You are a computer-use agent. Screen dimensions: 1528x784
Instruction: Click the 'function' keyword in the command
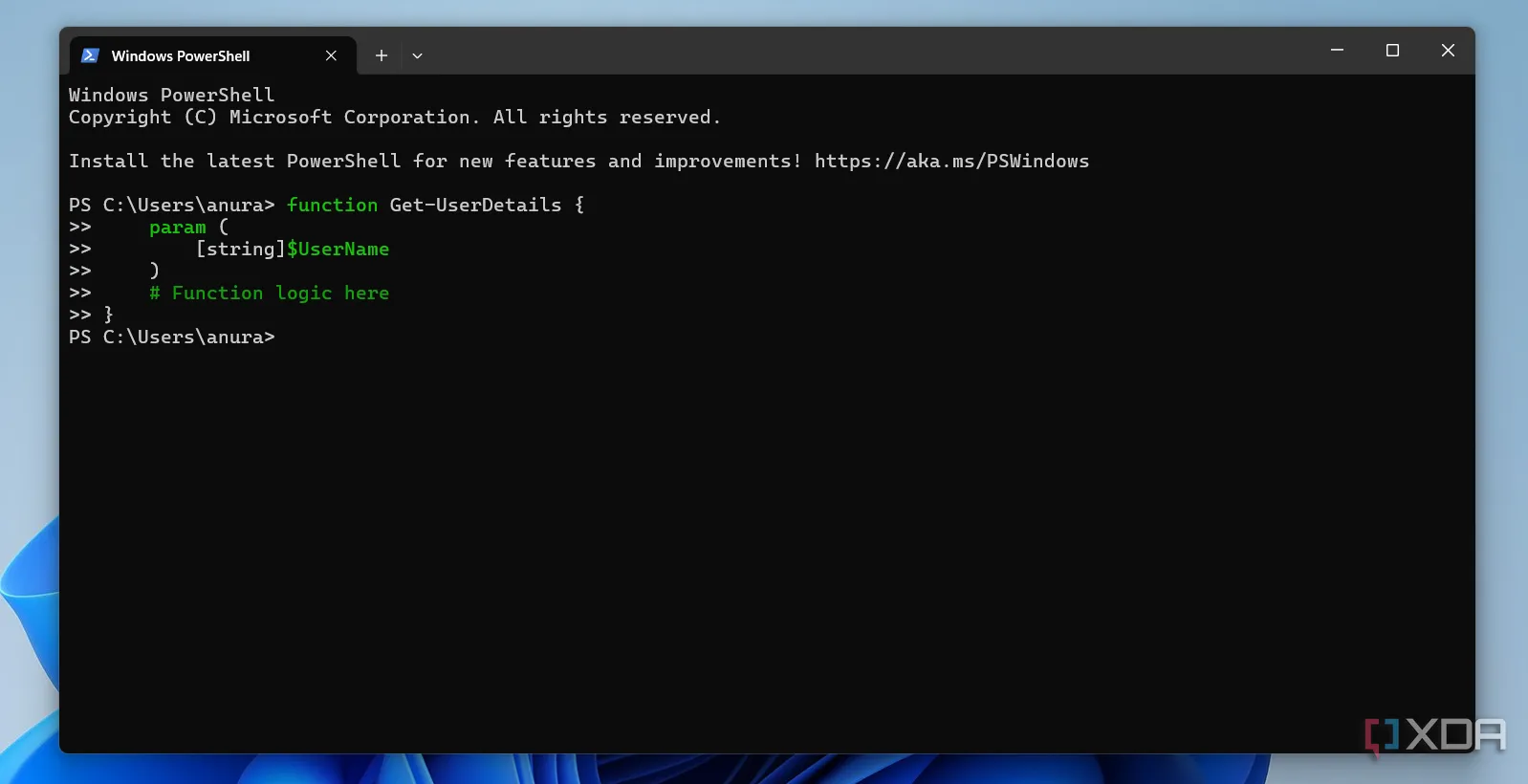333,205
